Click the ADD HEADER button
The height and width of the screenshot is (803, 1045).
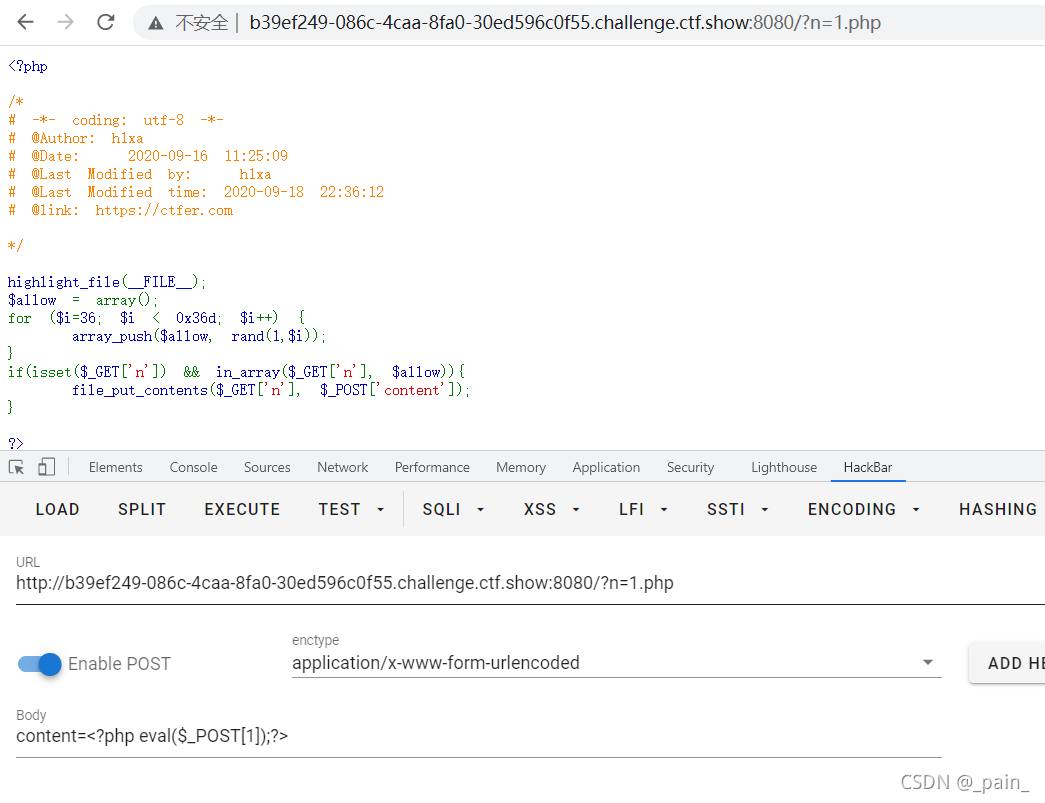pos(1008,663)
